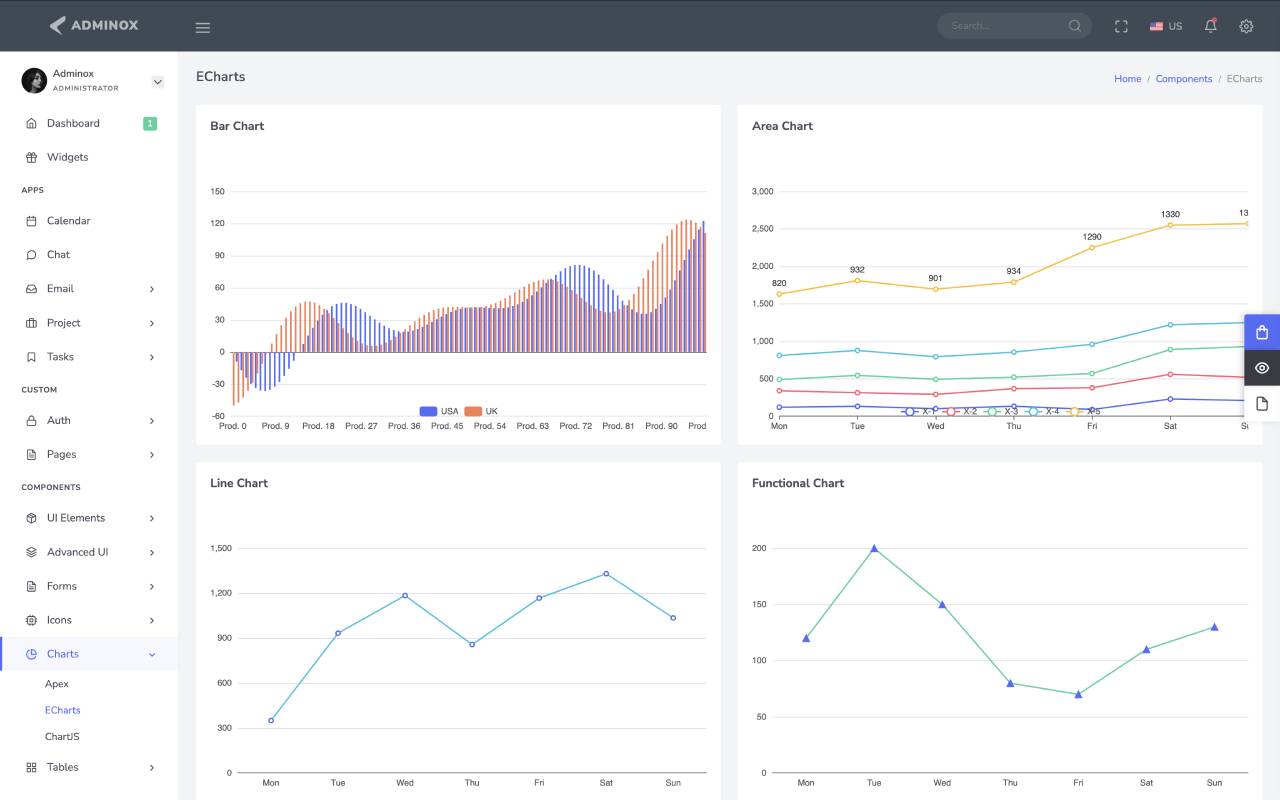This screenshot has width=1280, height=800.
Task: Click the 1290 data point on Area Chart
Action: 1092,247
